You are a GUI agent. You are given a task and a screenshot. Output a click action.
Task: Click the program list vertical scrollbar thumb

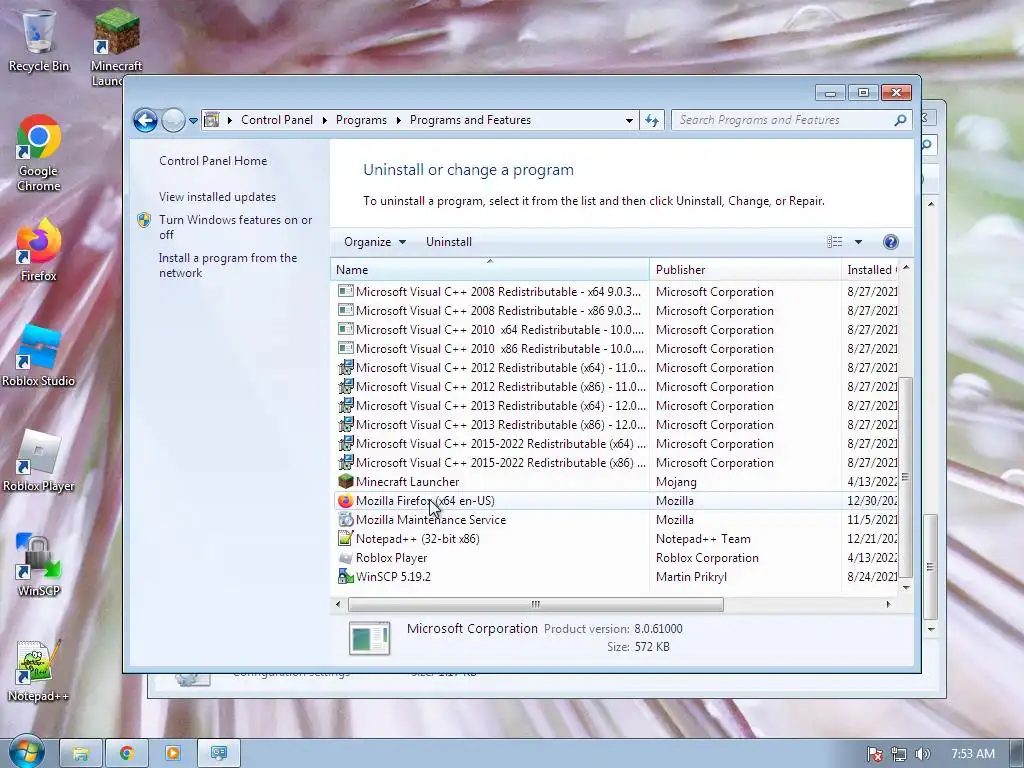pyautogui.click(x=906, y=477)
